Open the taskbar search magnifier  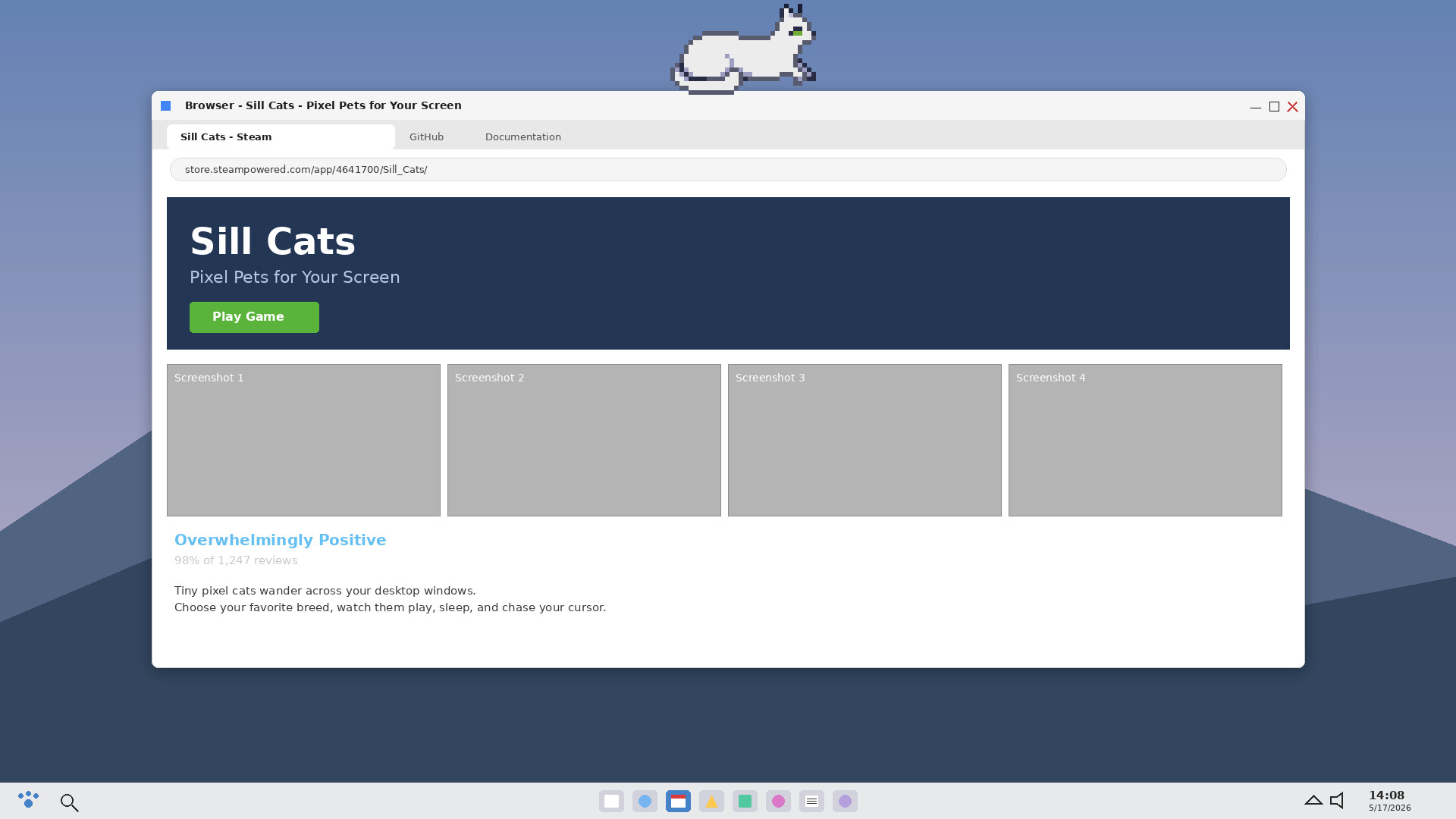point(69,802)
